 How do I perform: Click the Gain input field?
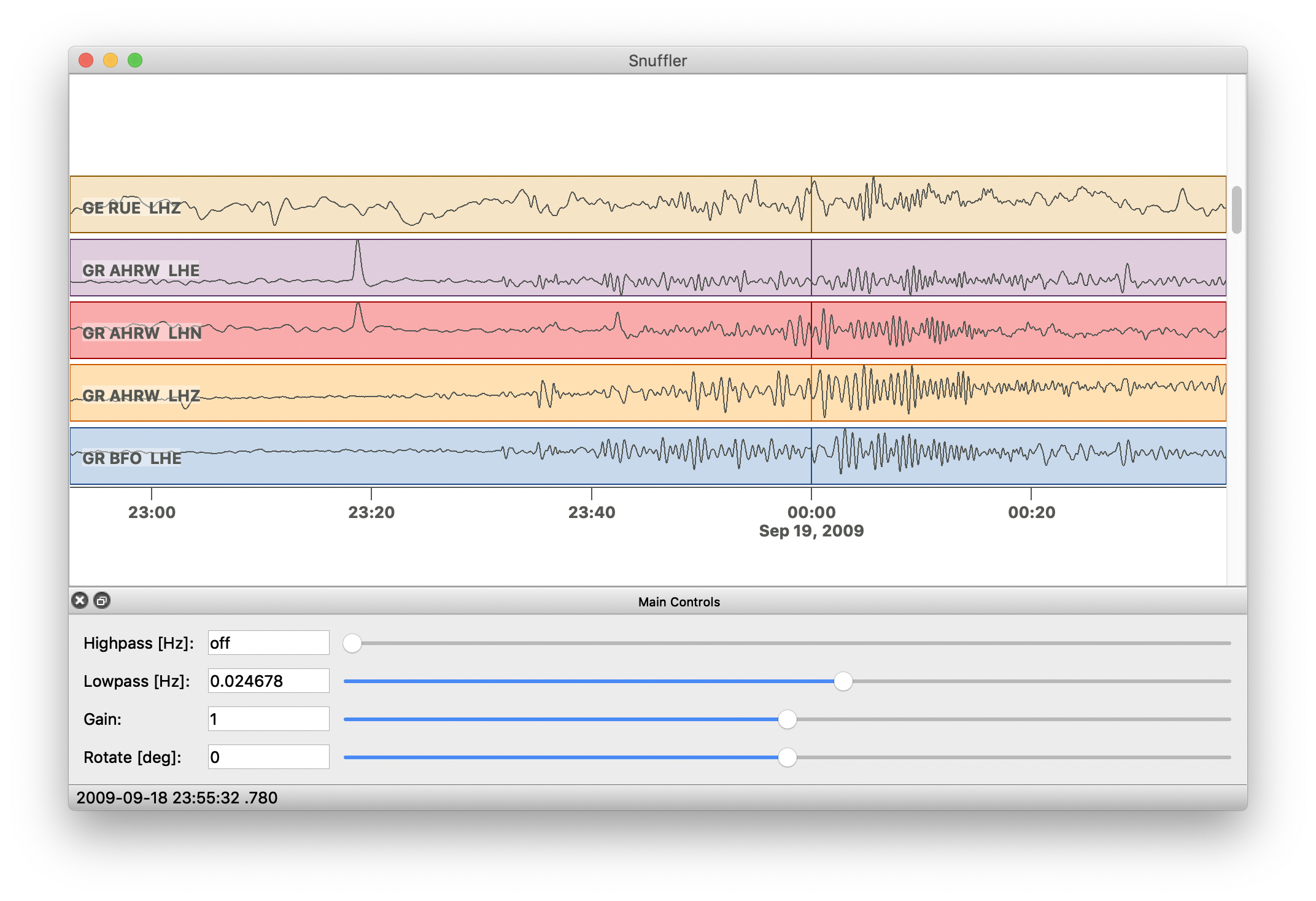268,719
